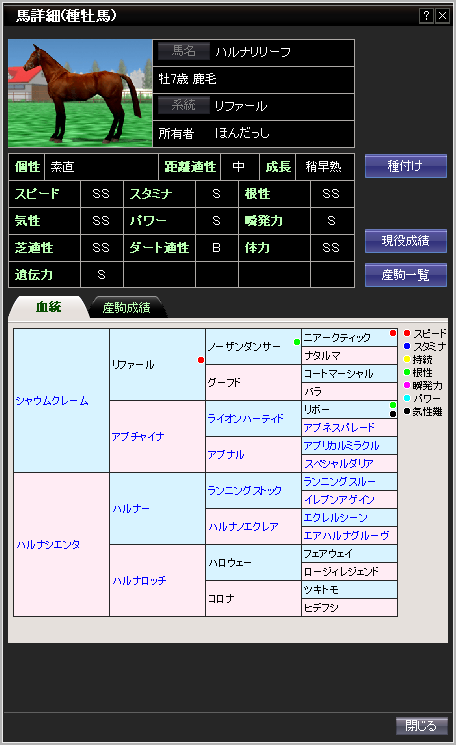Open ライオンハーティド ancestor link
Screen dimensions: 456x745
[x=246, y=419]
